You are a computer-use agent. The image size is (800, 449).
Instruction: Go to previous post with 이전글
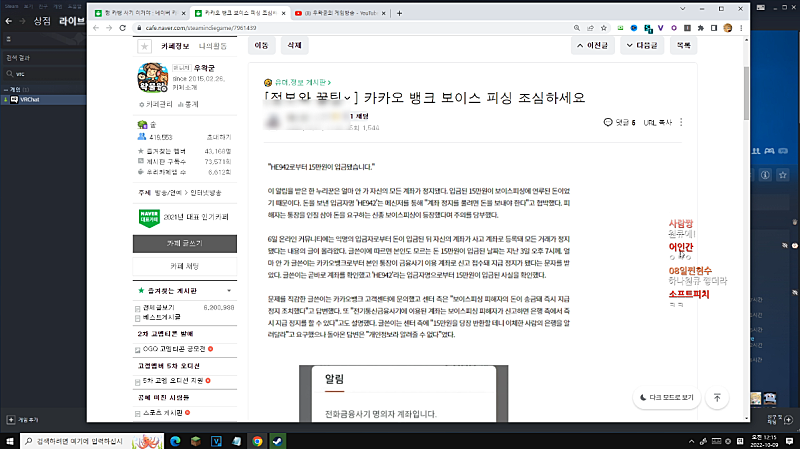tap(592, 45)
